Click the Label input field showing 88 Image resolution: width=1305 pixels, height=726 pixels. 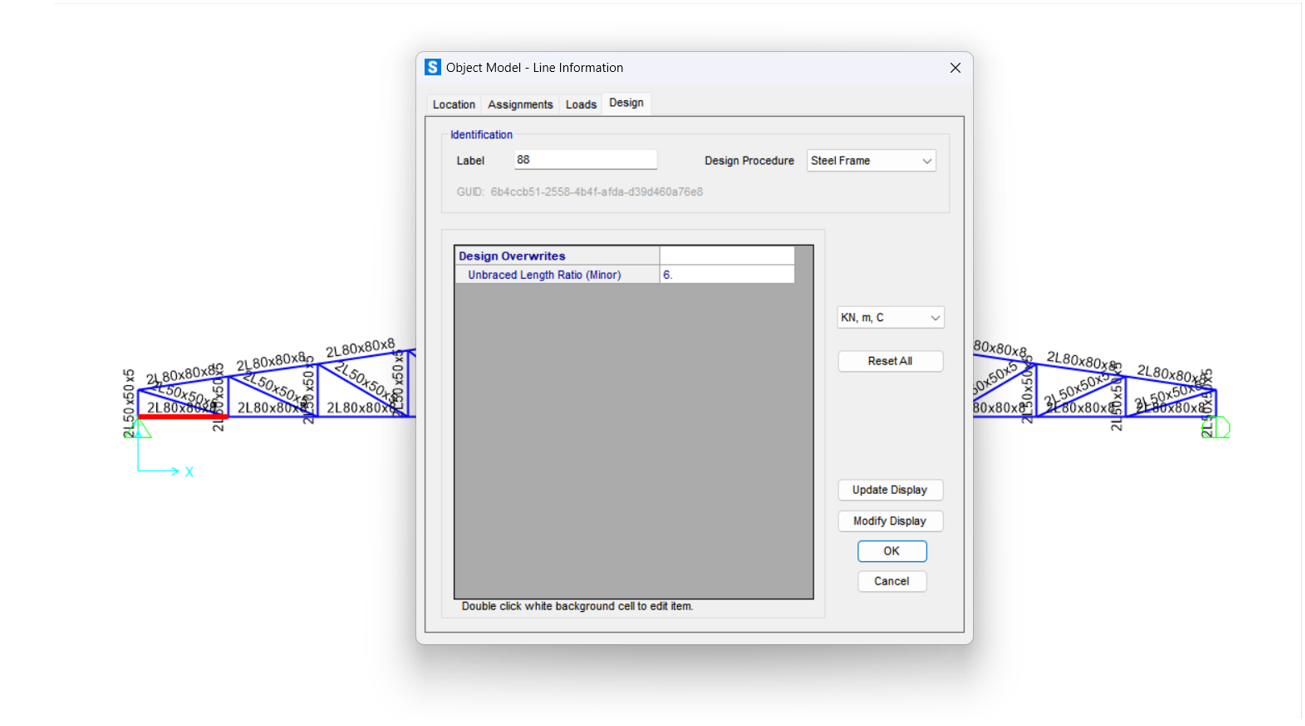click(x=585, y=160)
